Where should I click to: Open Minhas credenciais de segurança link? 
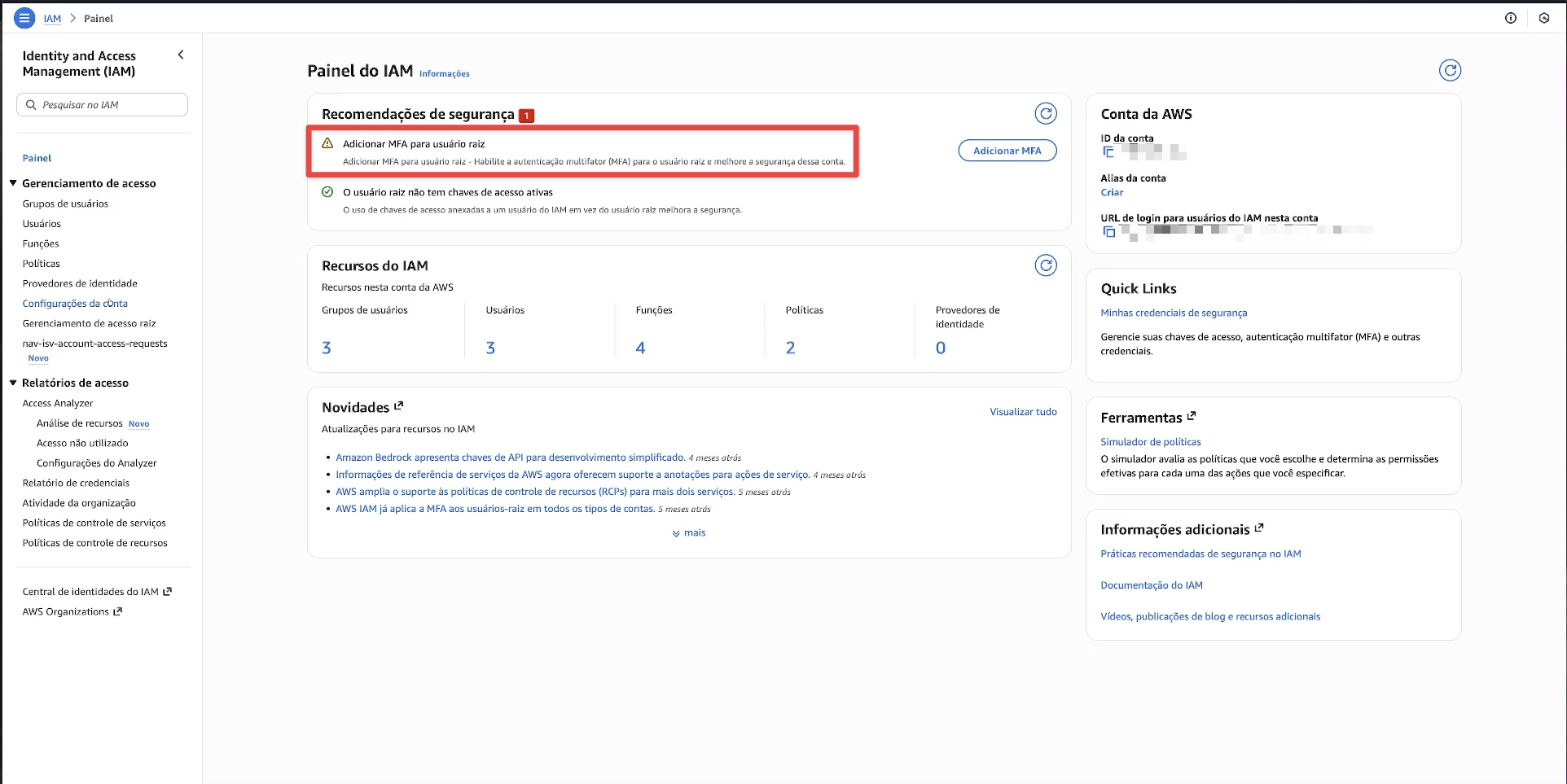coord(1173,313)
